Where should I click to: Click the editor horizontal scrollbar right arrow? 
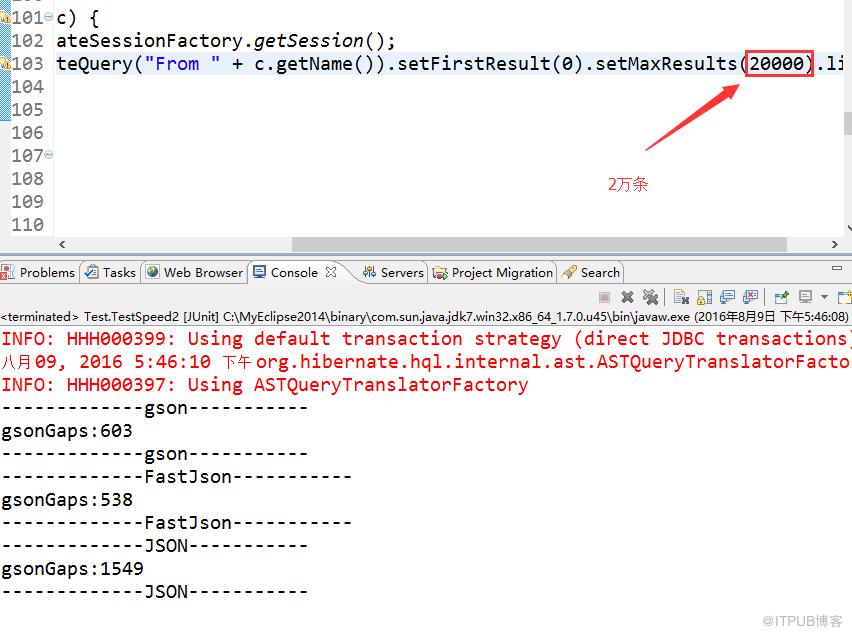(x=835, y=244)
